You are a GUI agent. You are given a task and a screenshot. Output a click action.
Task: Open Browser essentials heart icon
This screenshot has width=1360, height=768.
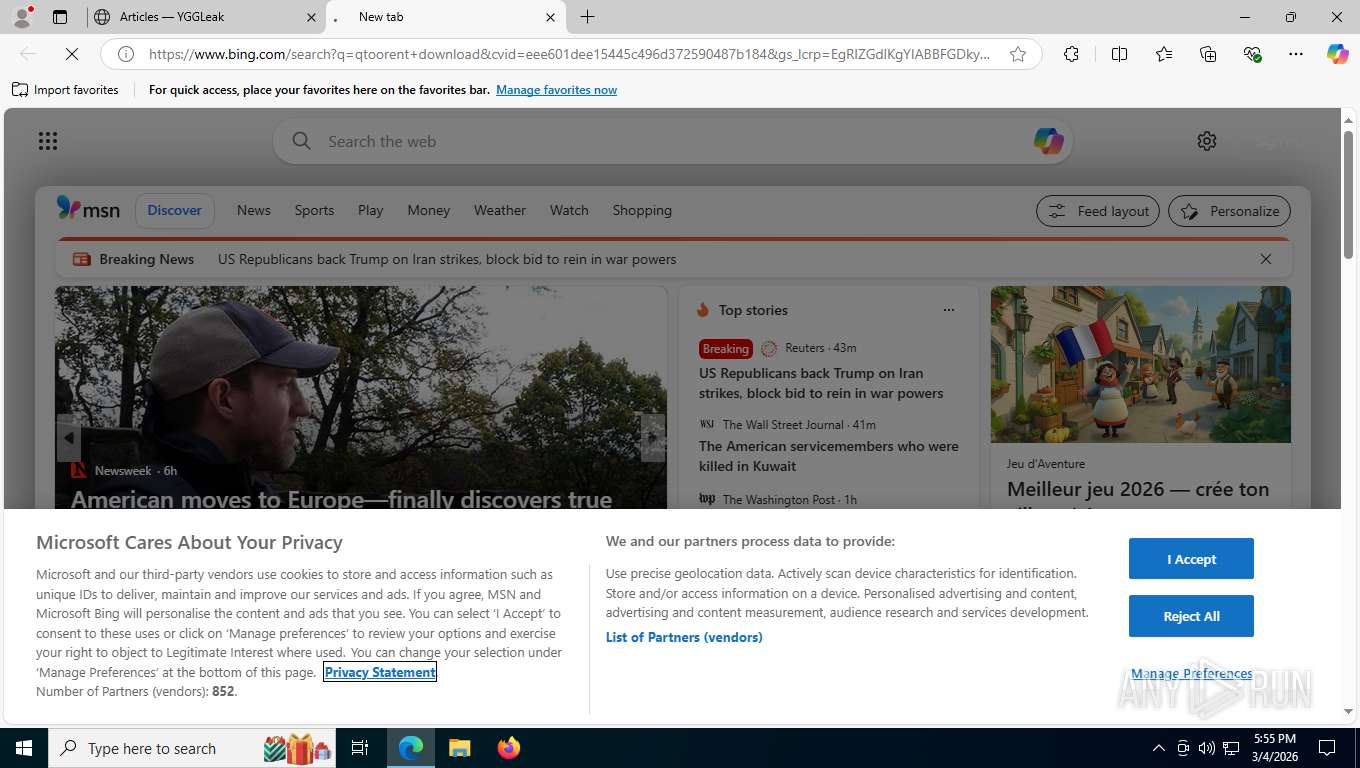click(x=1252, y=54)
